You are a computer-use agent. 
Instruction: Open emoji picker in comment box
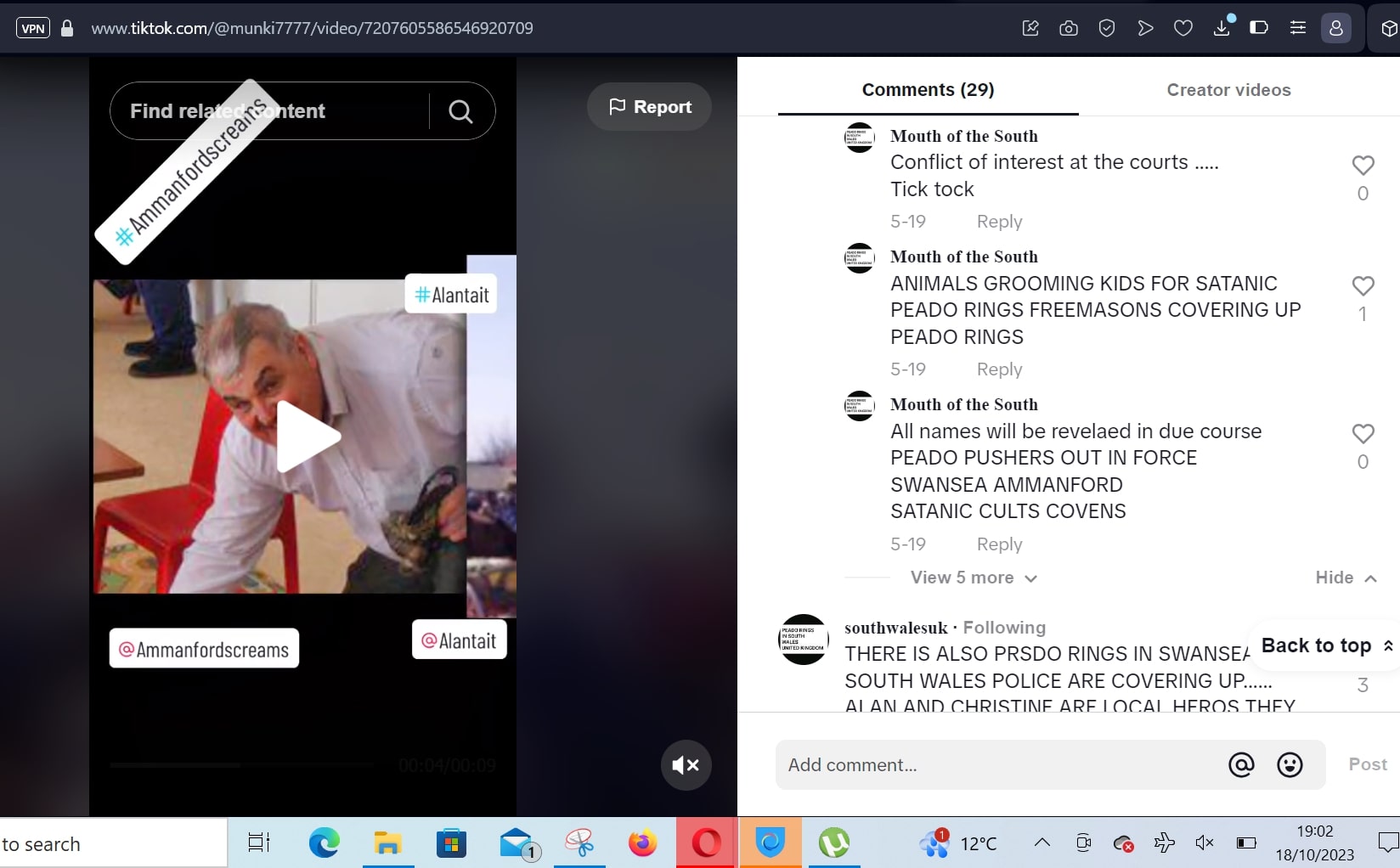pos(1290,765)
